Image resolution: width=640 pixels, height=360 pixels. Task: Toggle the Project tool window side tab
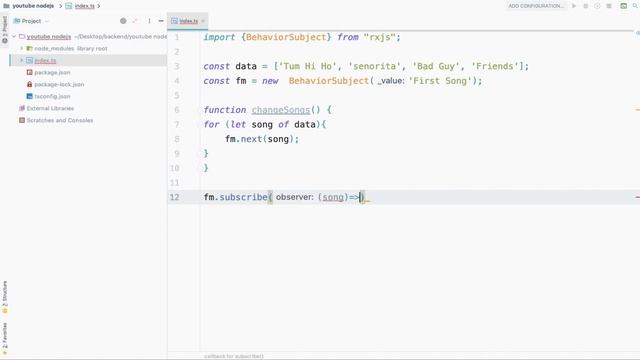pos(4,29)
